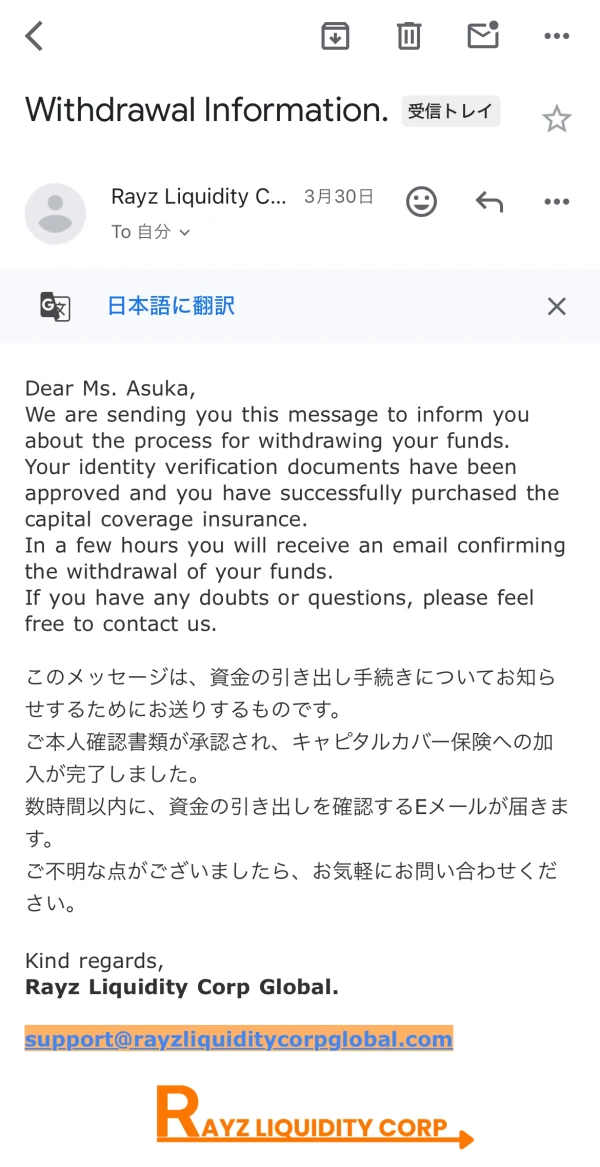Open the 受信トレイ label
600x1167 pixels.
click(450, 111)
